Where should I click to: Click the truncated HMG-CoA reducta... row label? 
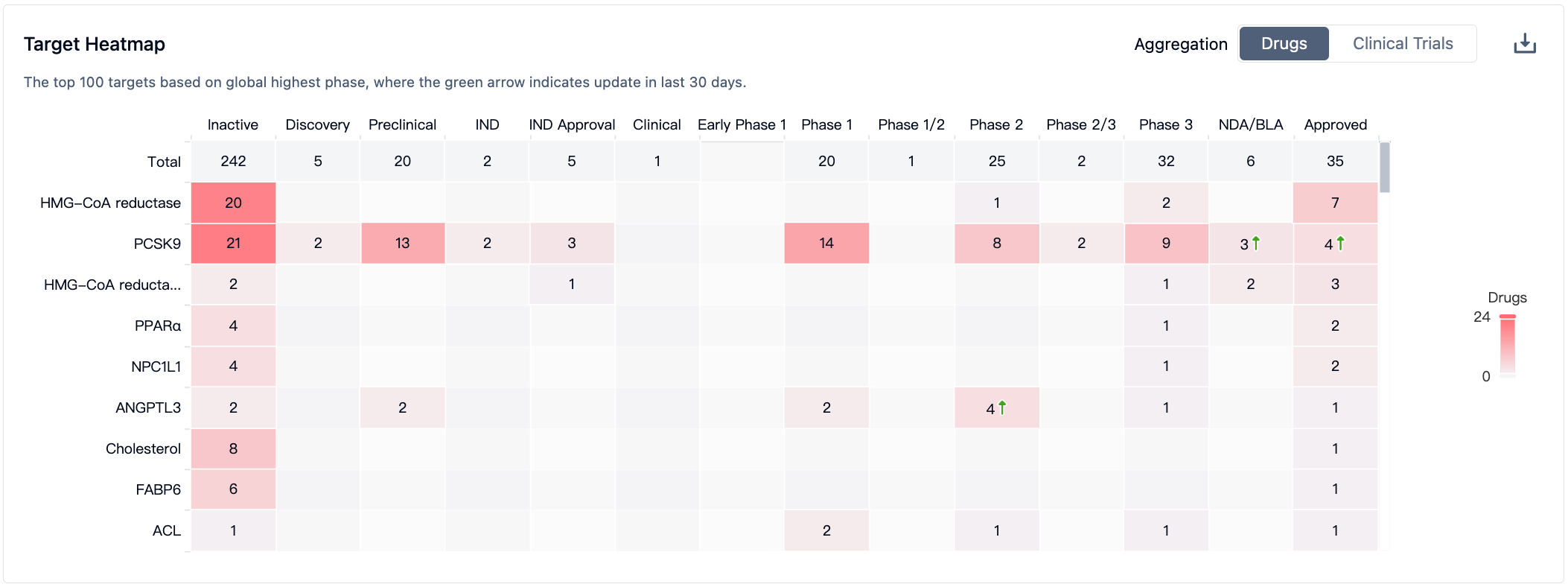[x=112, y=285]
